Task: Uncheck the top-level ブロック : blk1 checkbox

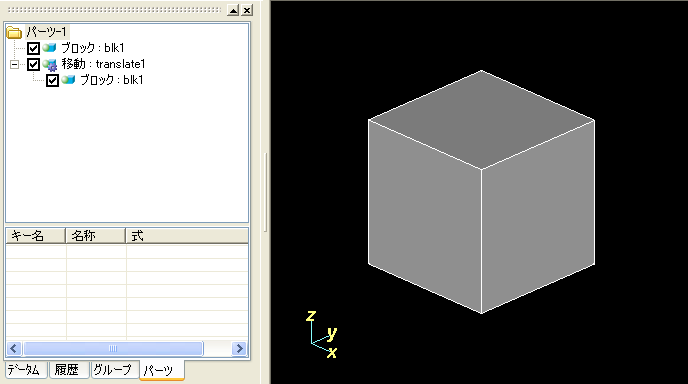Action: 33,48
